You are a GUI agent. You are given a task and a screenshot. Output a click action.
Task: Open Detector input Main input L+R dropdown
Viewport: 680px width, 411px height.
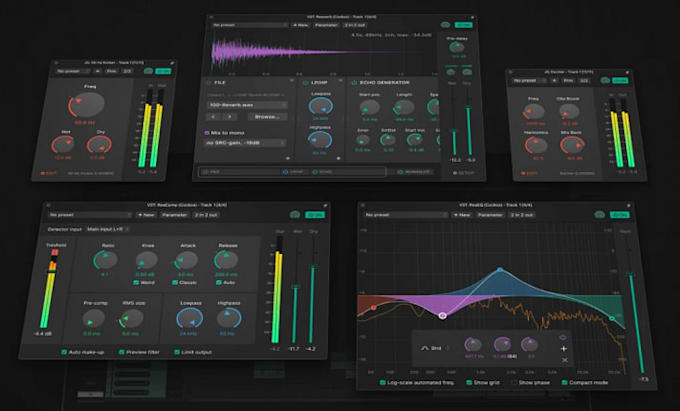[x=107, y=229]
